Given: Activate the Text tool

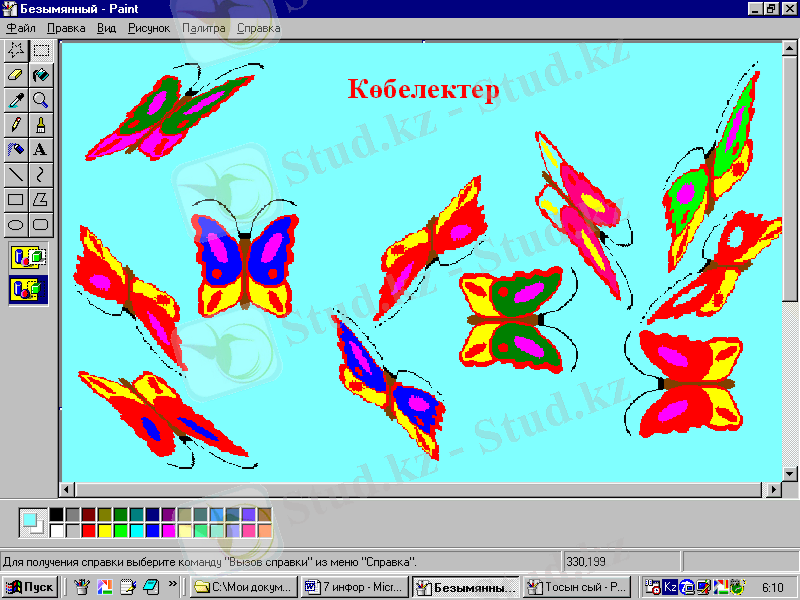Looking at the screenshot, I should point(41,149).
